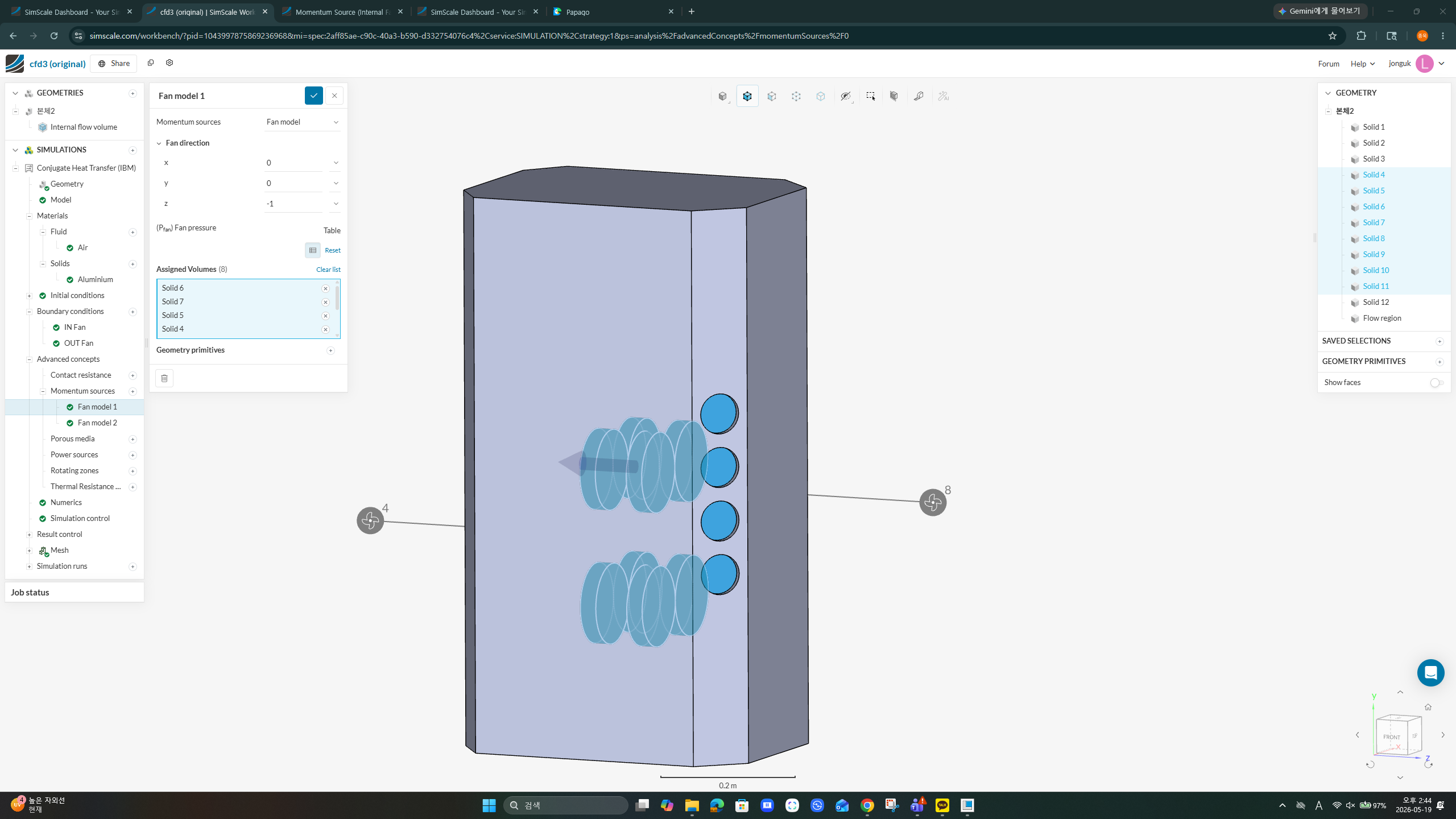The height and width of the screenshot is (819, 1456).
Task: Toggle the Show faces switch
Action: click(x=1437, y=383)
